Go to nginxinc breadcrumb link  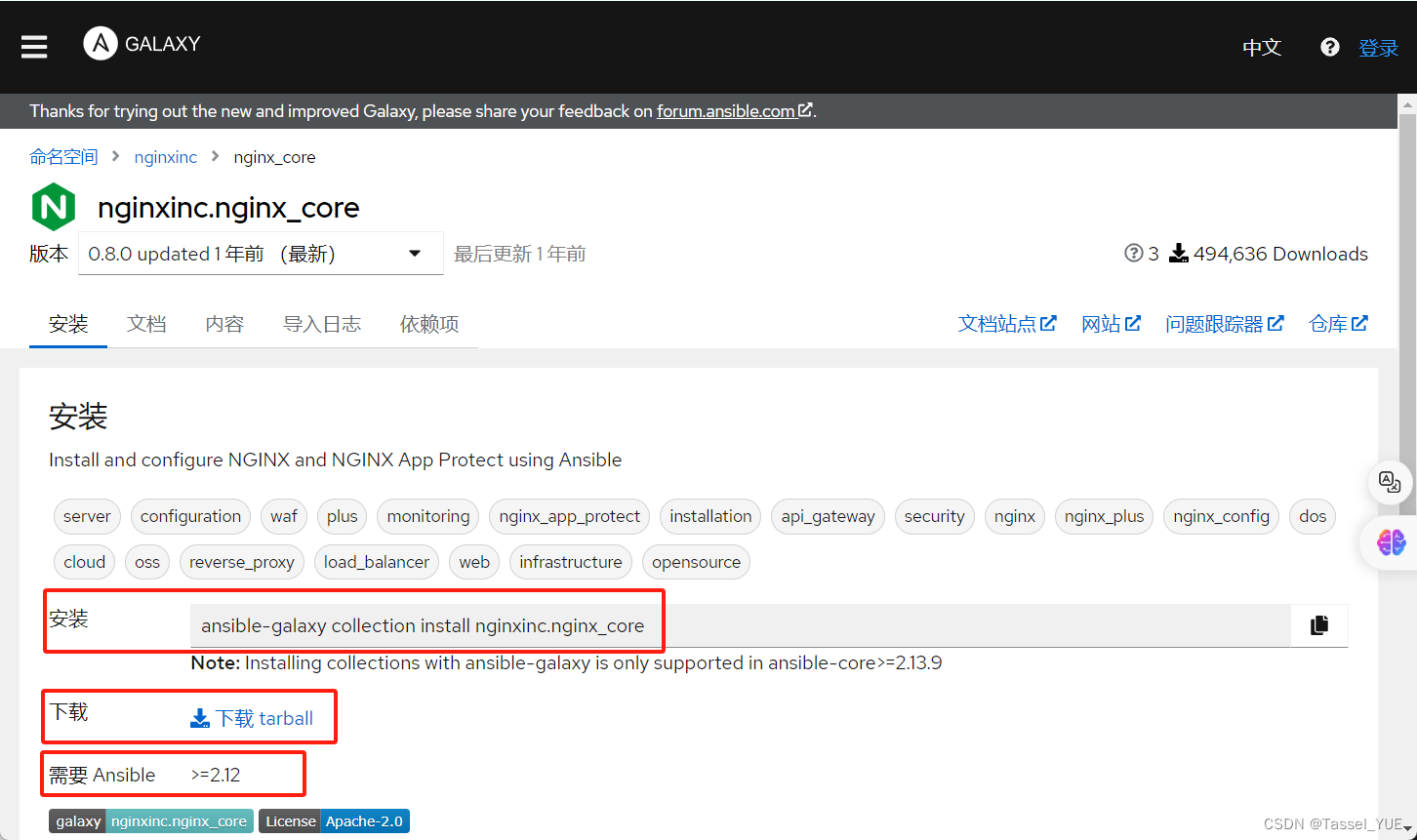click(x=166, y=157)
